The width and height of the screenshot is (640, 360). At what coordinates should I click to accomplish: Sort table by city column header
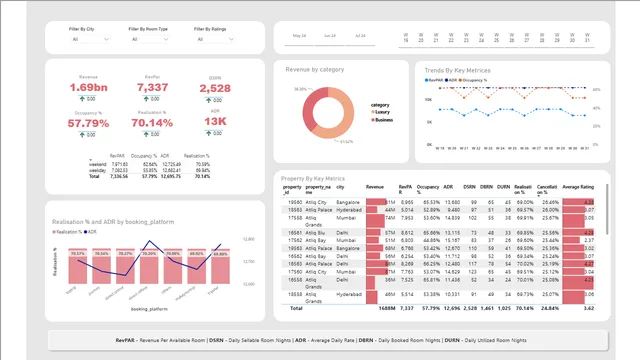pyautogui.click(x=340, y=187)
